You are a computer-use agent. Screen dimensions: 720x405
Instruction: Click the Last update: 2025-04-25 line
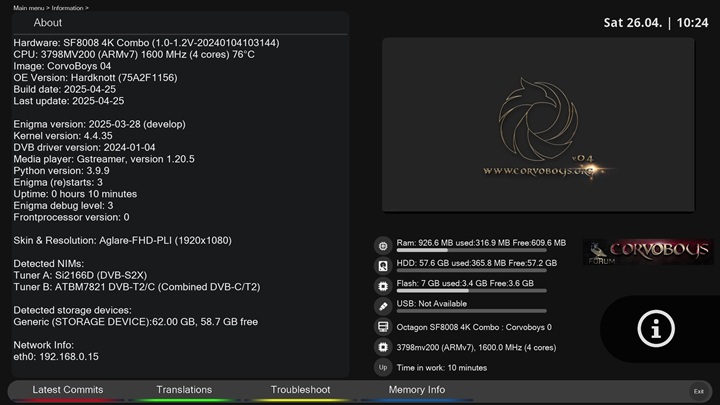tap(68, 101)
